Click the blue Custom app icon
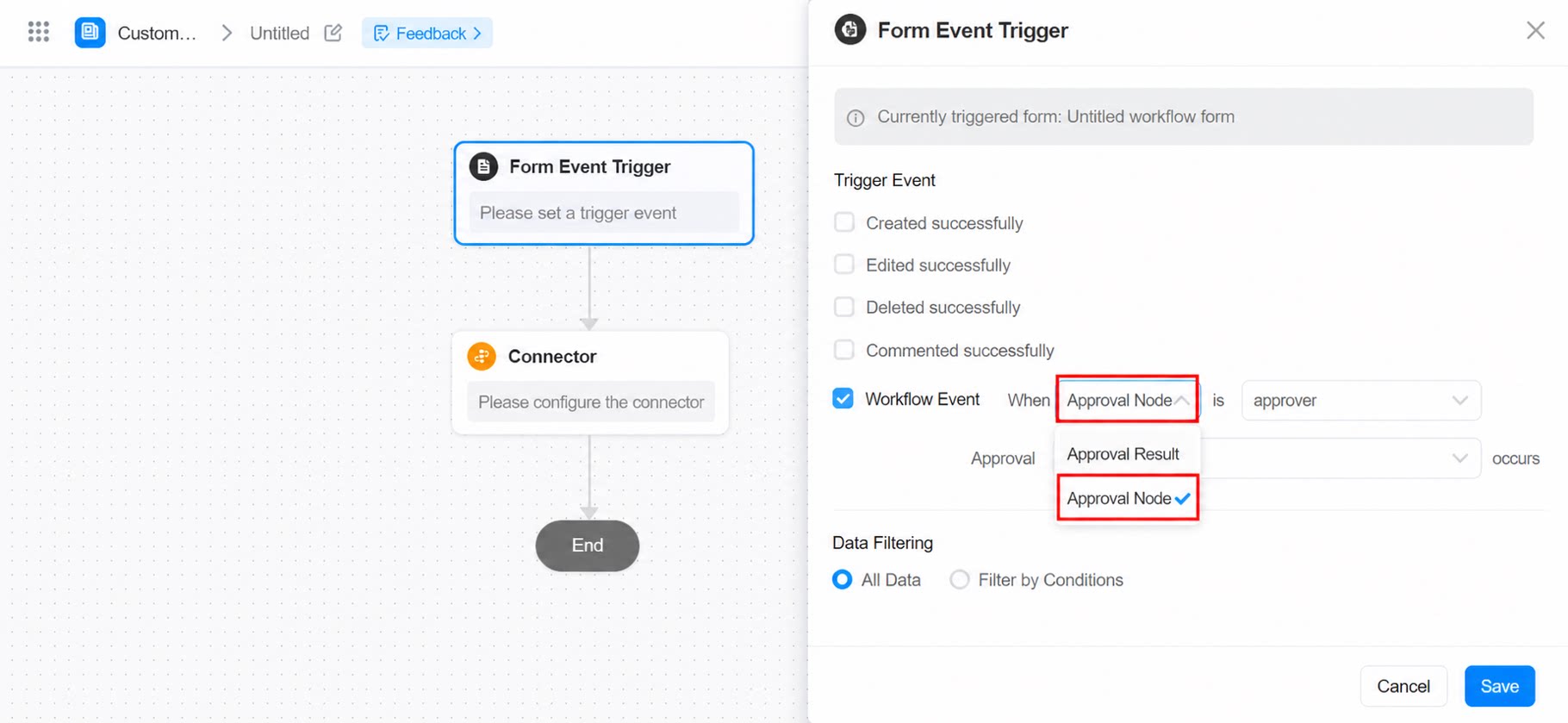This screenshot has height=723, width=1568. click(90, 33)
